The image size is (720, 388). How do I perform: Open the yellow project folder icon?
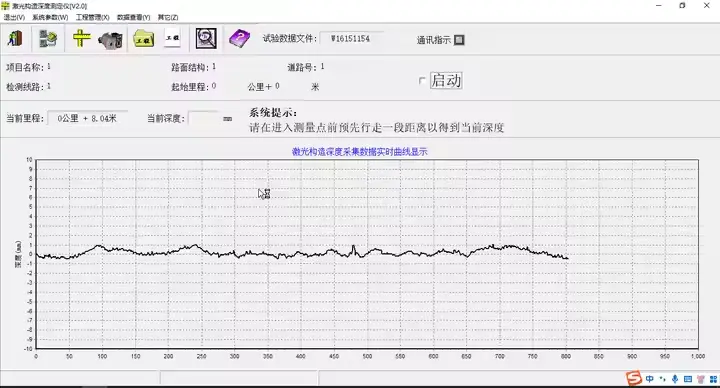pyautogui.click(x=144, y=39)
